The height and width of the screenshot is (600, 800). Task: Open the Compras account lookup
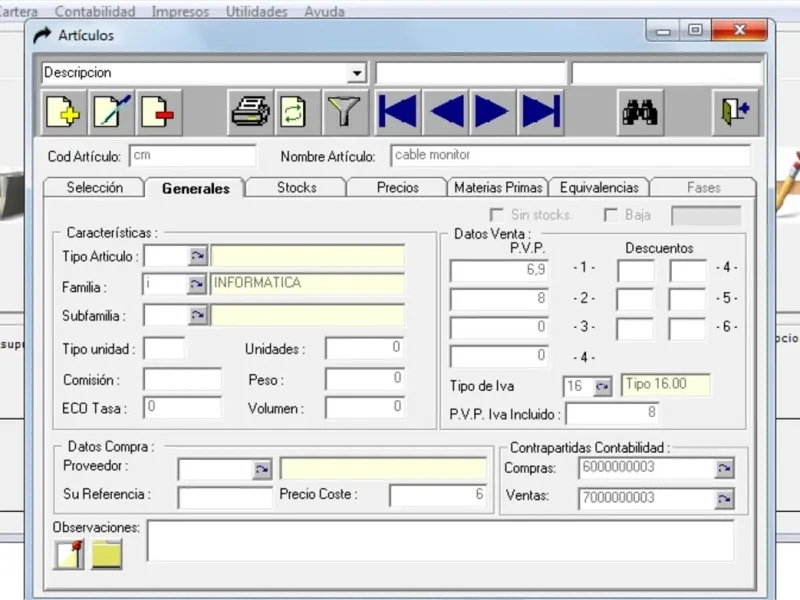pos(724,468)
